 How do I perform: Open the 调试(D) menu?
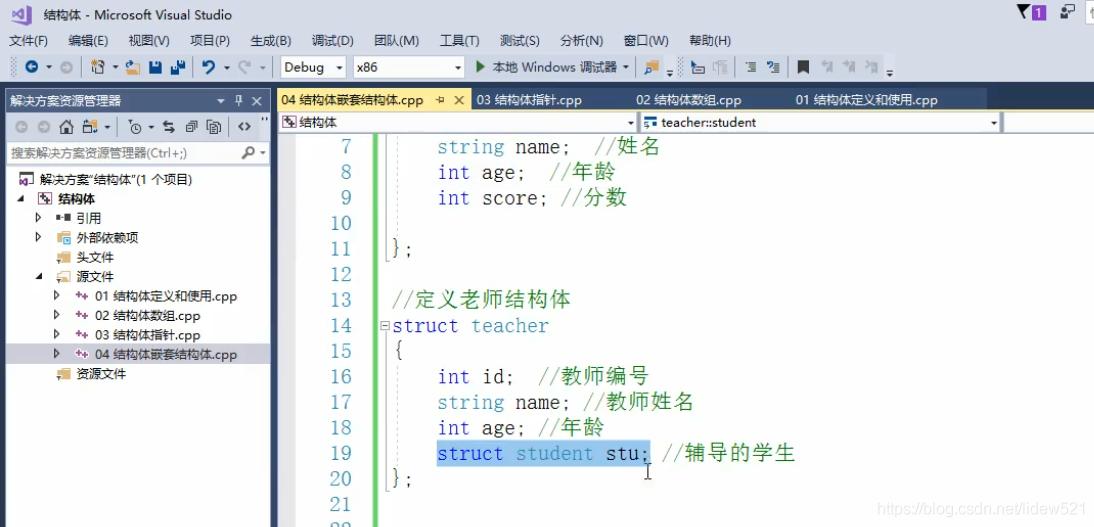333,40
